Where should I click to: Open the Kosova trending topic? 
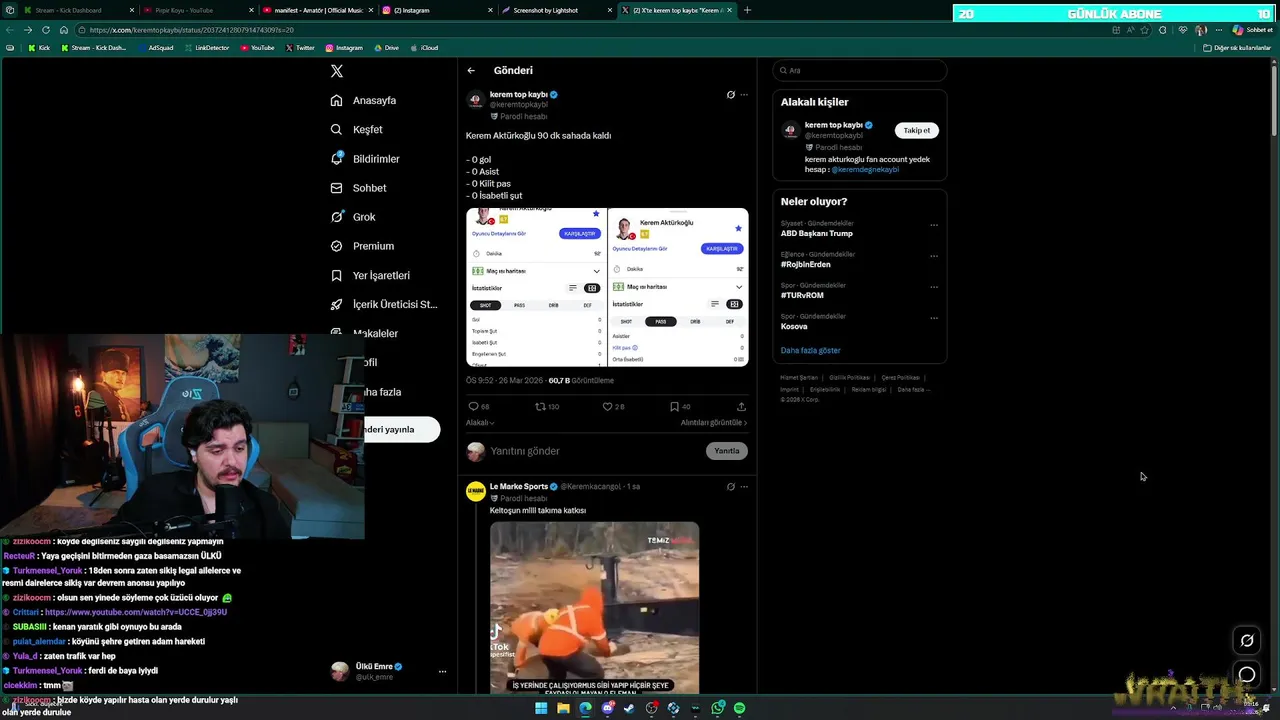coord(794,327)
